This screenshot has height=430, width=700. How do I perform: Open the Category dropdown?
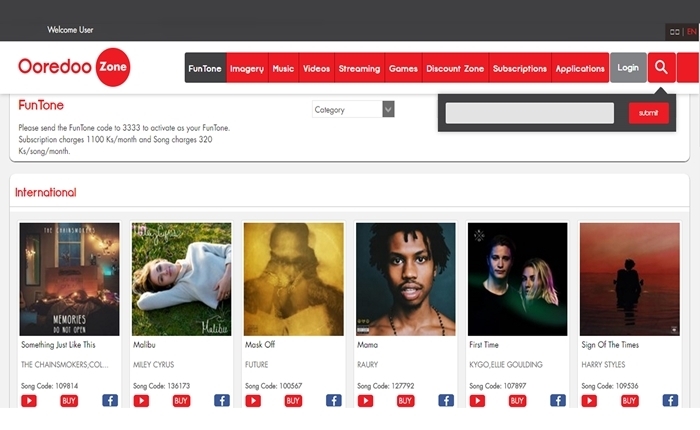[x=353, y=109]
